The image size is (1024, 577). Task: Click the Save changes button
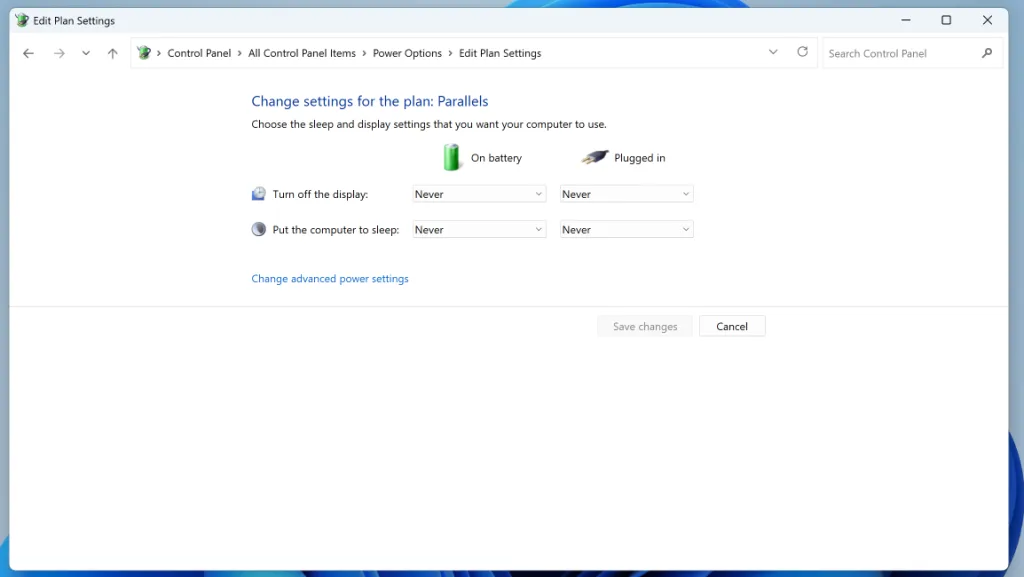point(644,326)
